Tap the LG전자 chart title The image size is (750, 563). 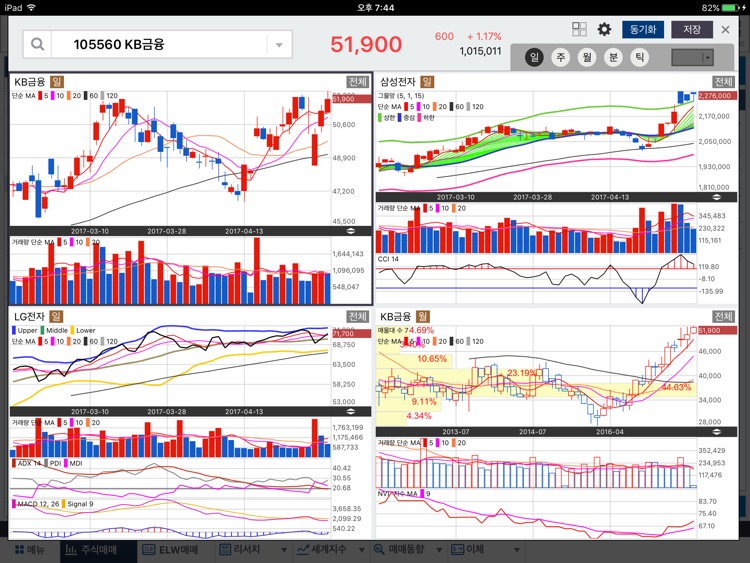coord(30,316)
